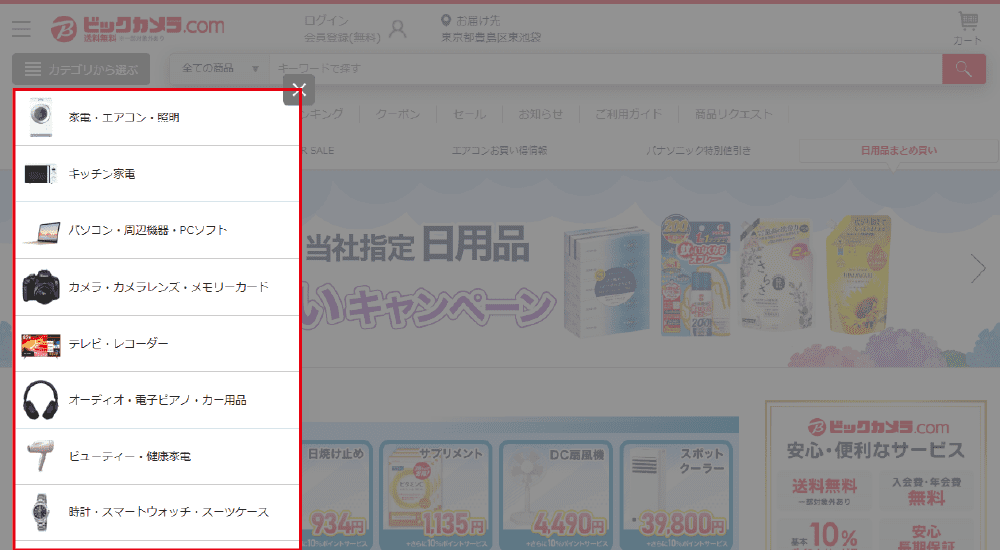1000x550 pixels.
Task: Click the 安心・便利なサービス heading
Action: (876, 450)
